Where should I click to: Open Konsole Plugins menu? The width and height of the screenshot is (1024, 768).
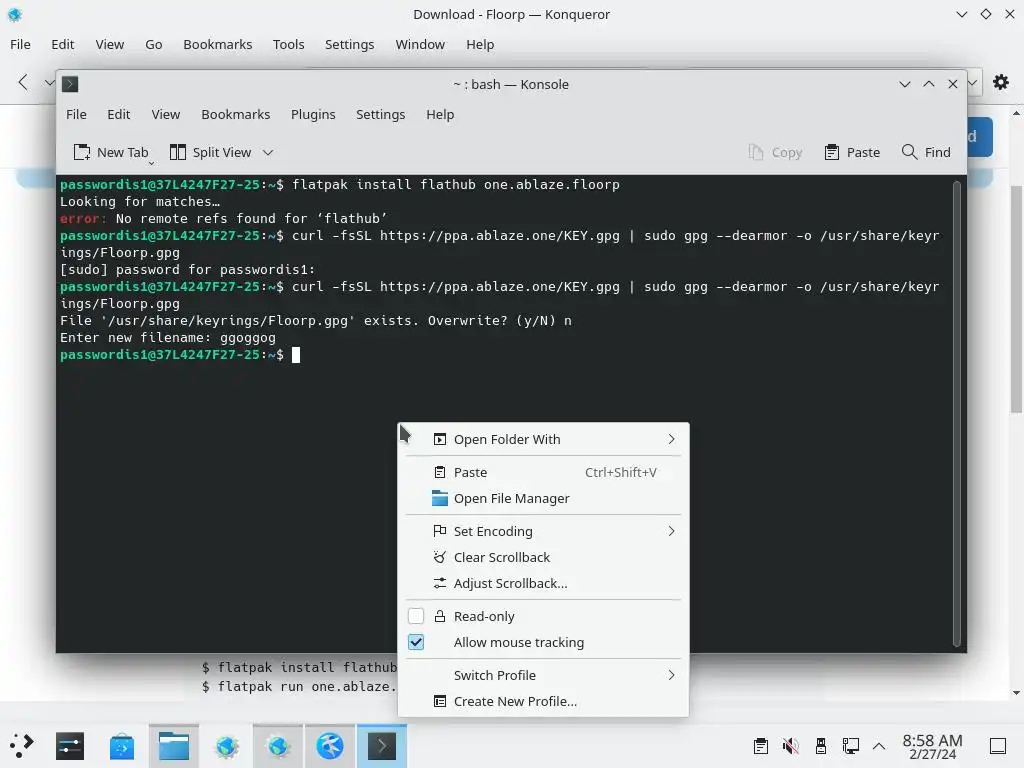(x=313, y=114)
